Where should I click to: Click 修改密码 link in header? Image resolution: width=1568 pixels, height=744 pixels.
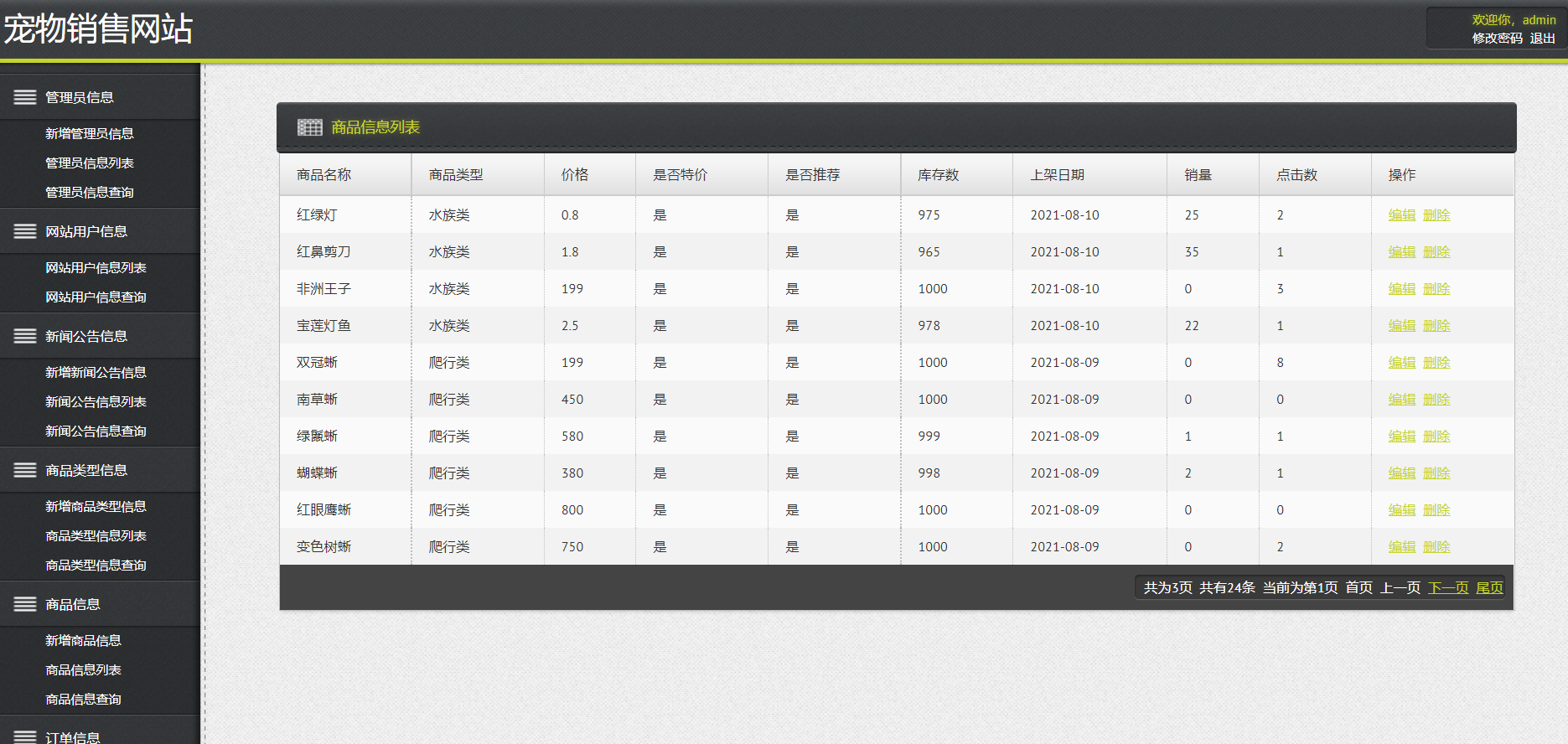tap(1497, 39)
